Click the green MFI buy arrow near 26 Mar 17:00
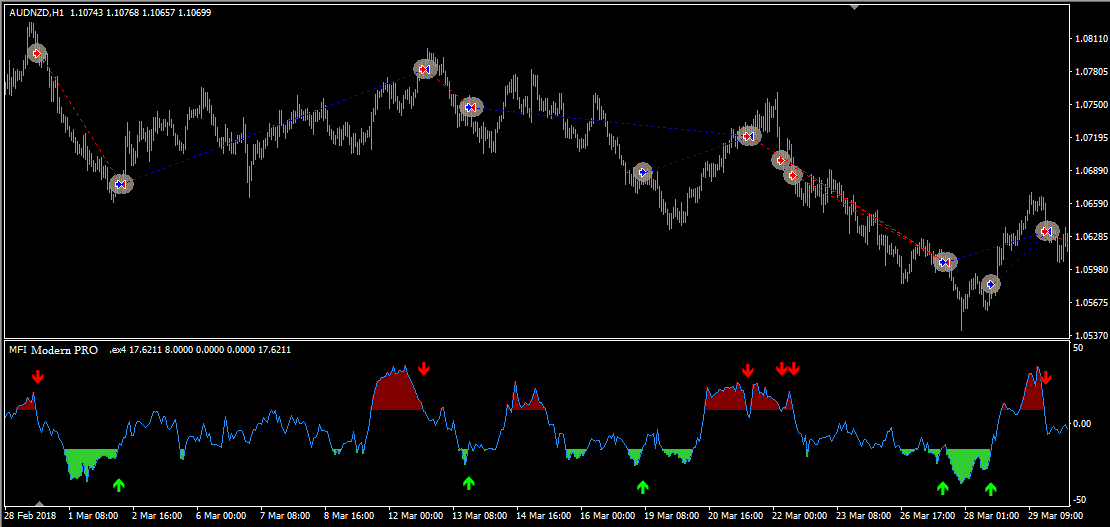This screenshot has width=1110, height=527. pyautogui.click(x=942, y=488)
